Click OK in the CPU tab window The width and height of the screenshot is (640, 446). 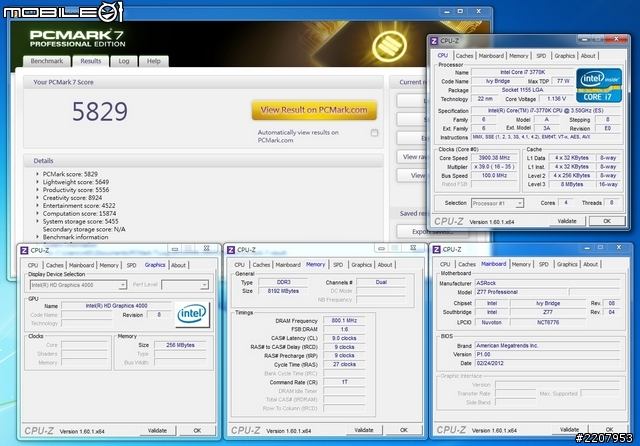(607, 221)
